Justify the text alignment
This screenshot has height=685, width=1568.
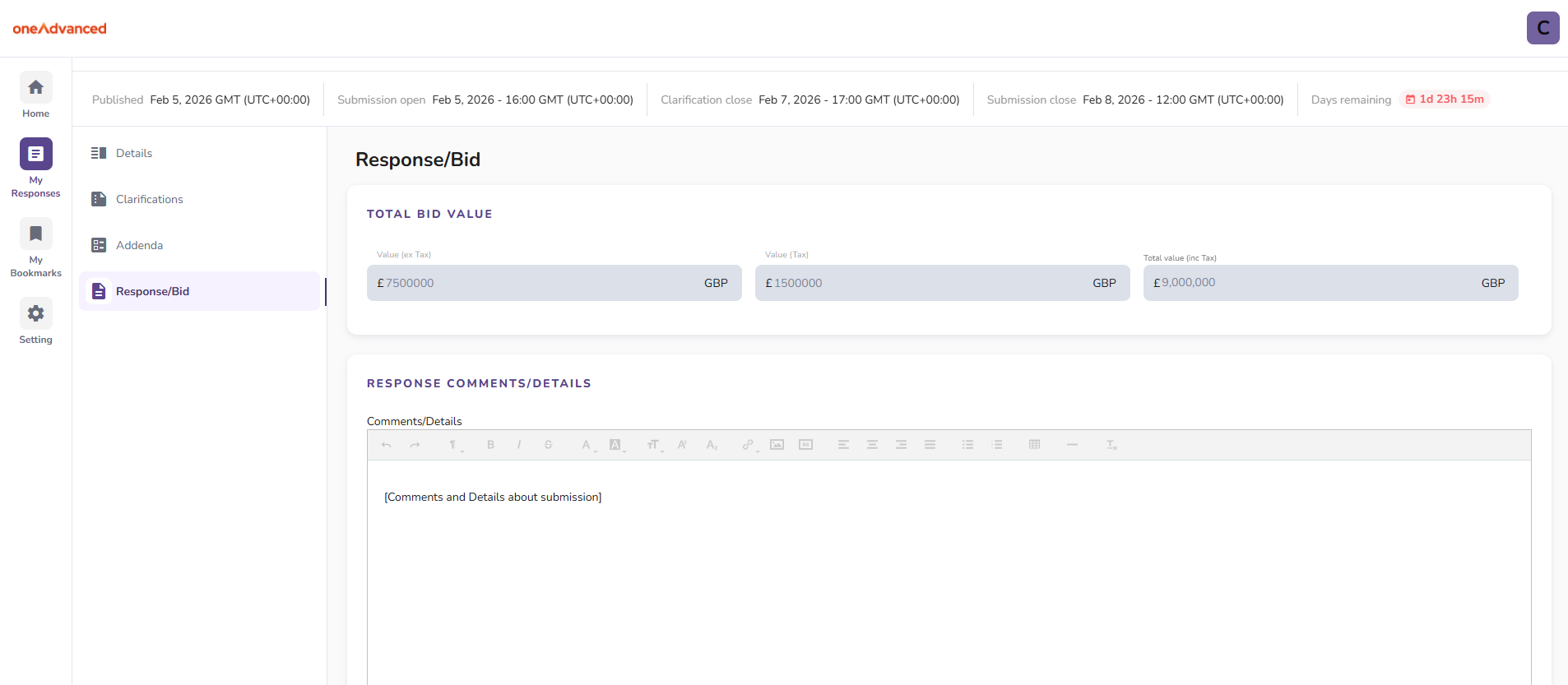(x=930, y=445)
